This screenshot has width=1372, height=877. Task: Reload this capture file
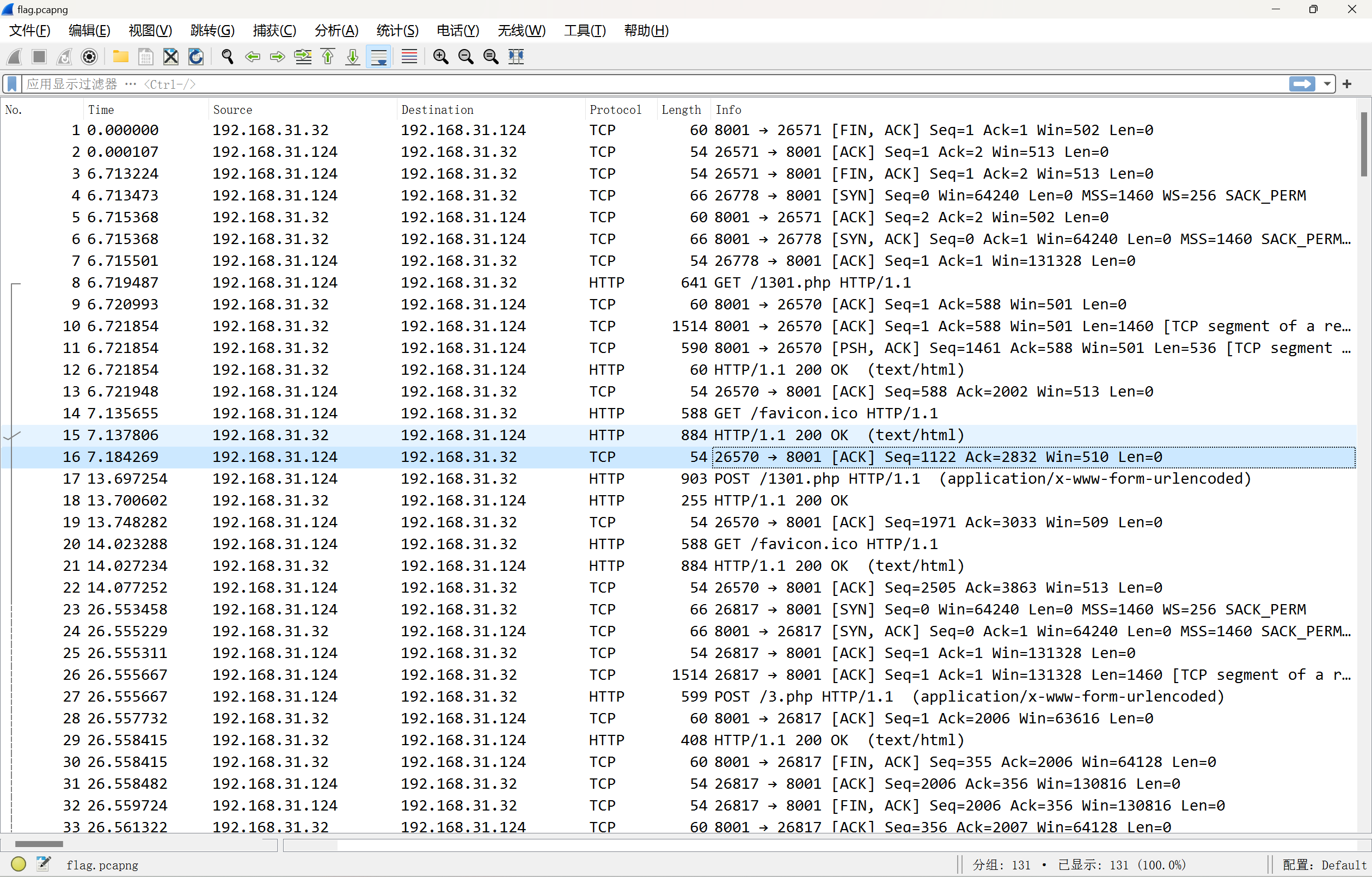point(195,57)
